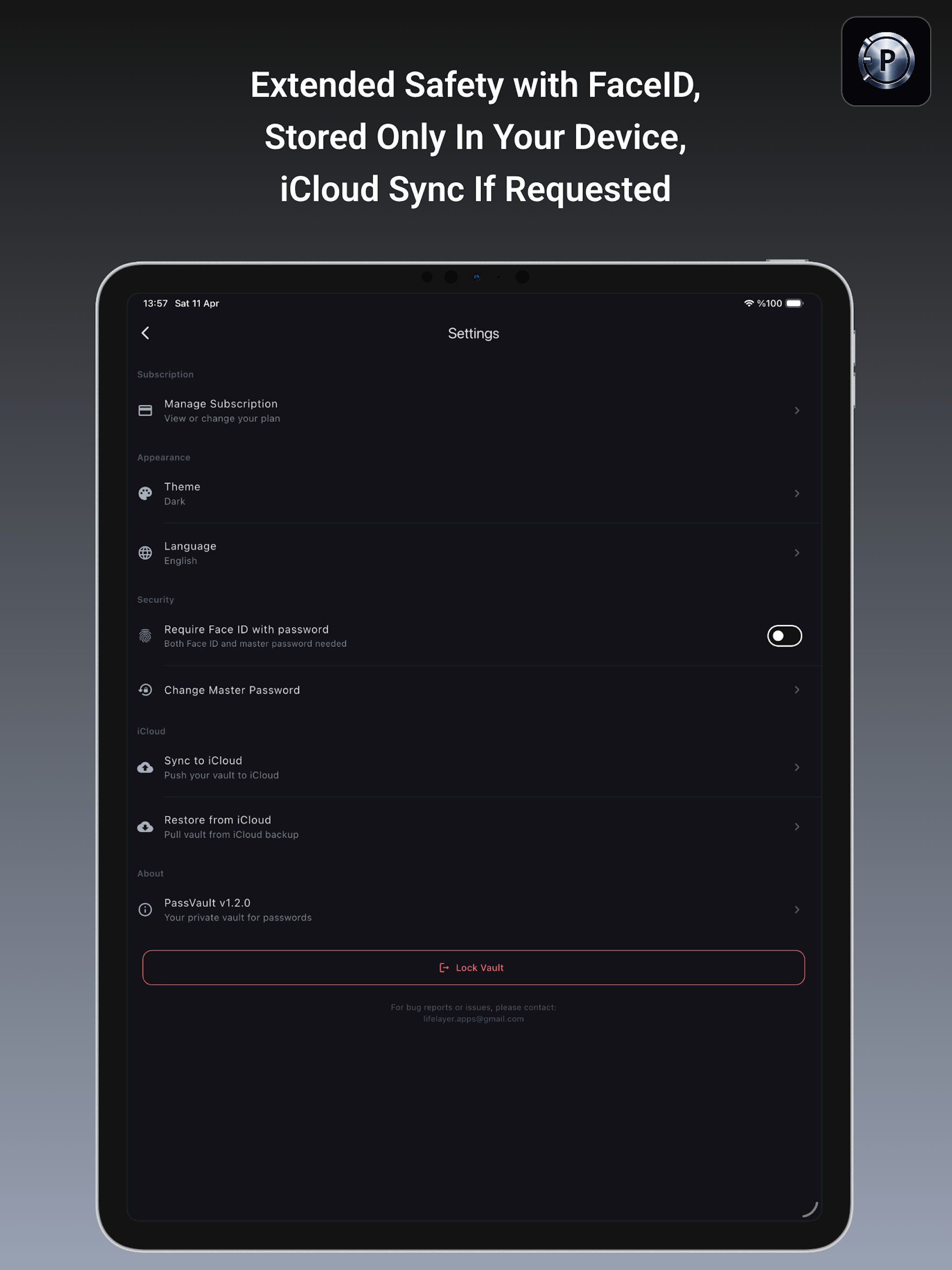Click 'For bug reports or issues' text
This screenshot has height=1270, width=952.
(474, 1008)
